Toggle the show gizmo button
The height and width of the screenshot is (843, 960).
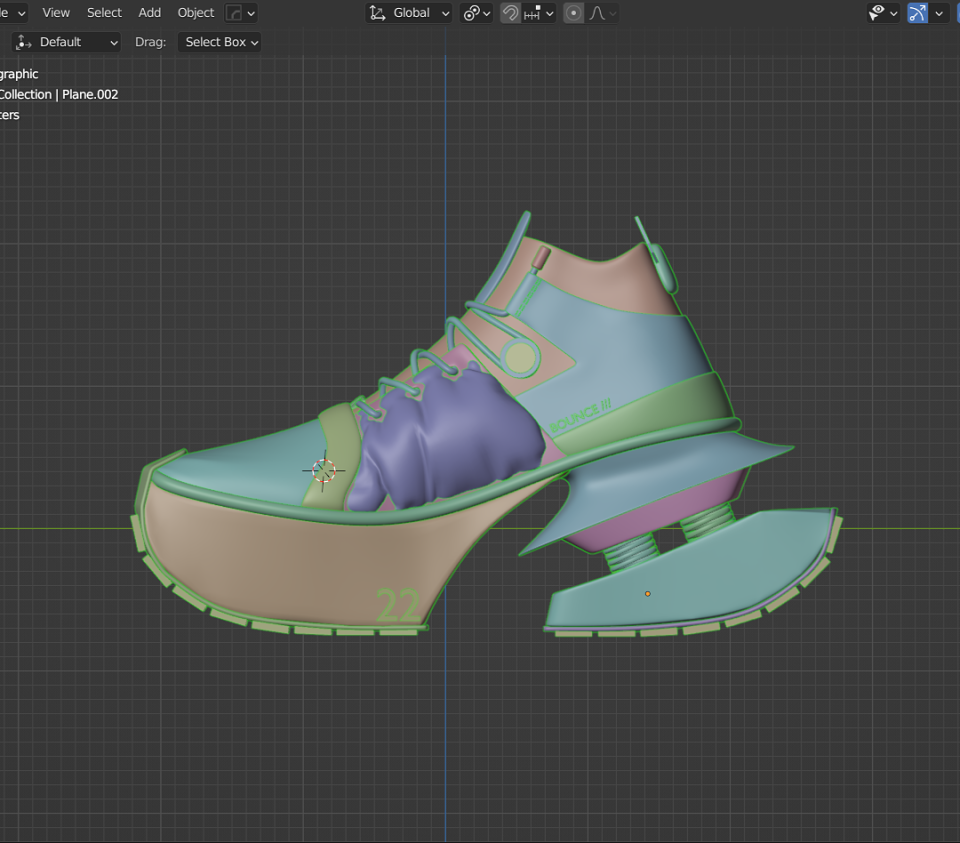click(x=917, y=13)
